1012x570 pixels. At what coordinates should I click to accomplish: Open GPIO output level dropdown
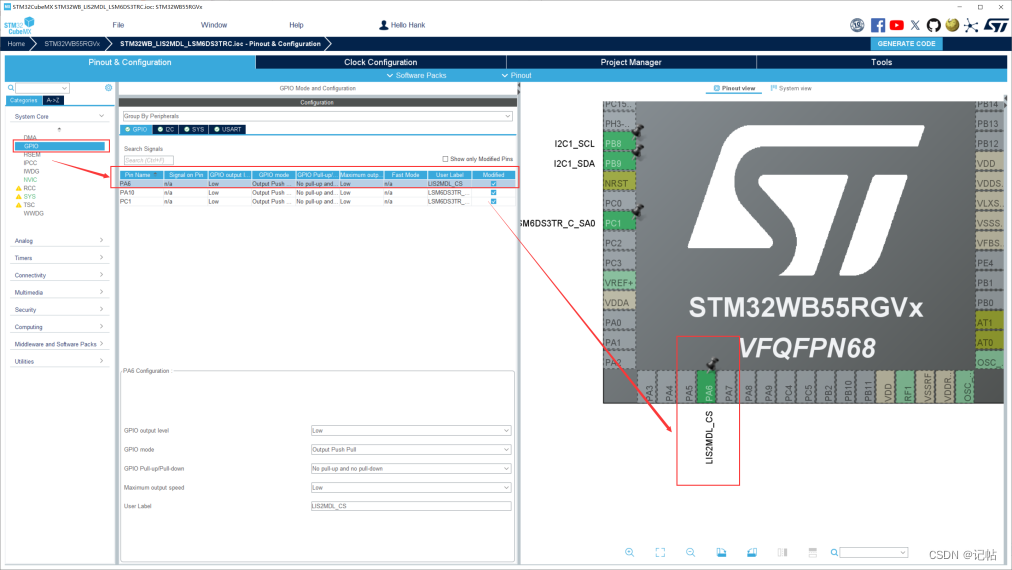pos(411,431)
